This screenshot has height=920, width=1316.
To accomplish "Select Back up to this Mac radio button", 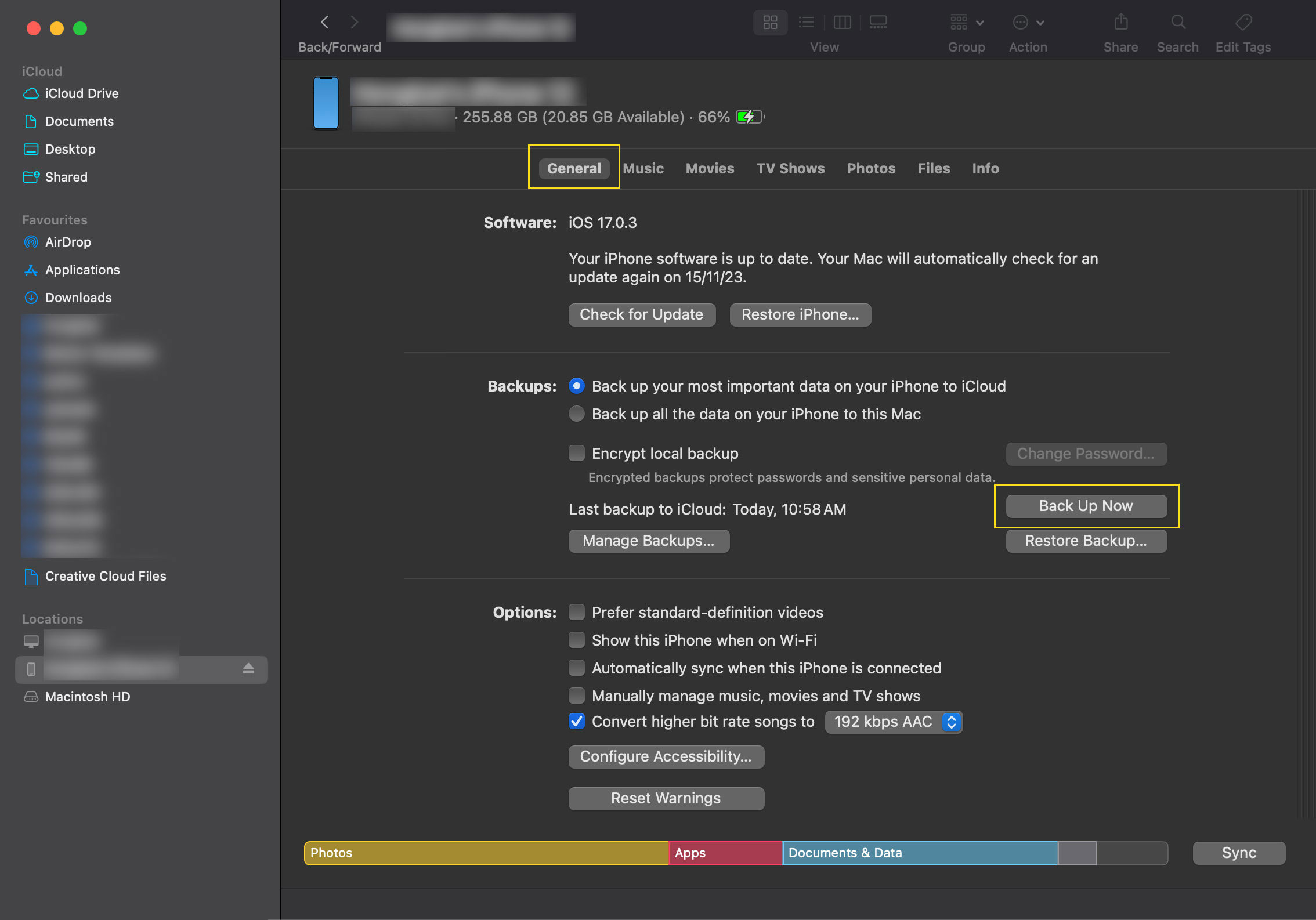I will pos(576,412).
